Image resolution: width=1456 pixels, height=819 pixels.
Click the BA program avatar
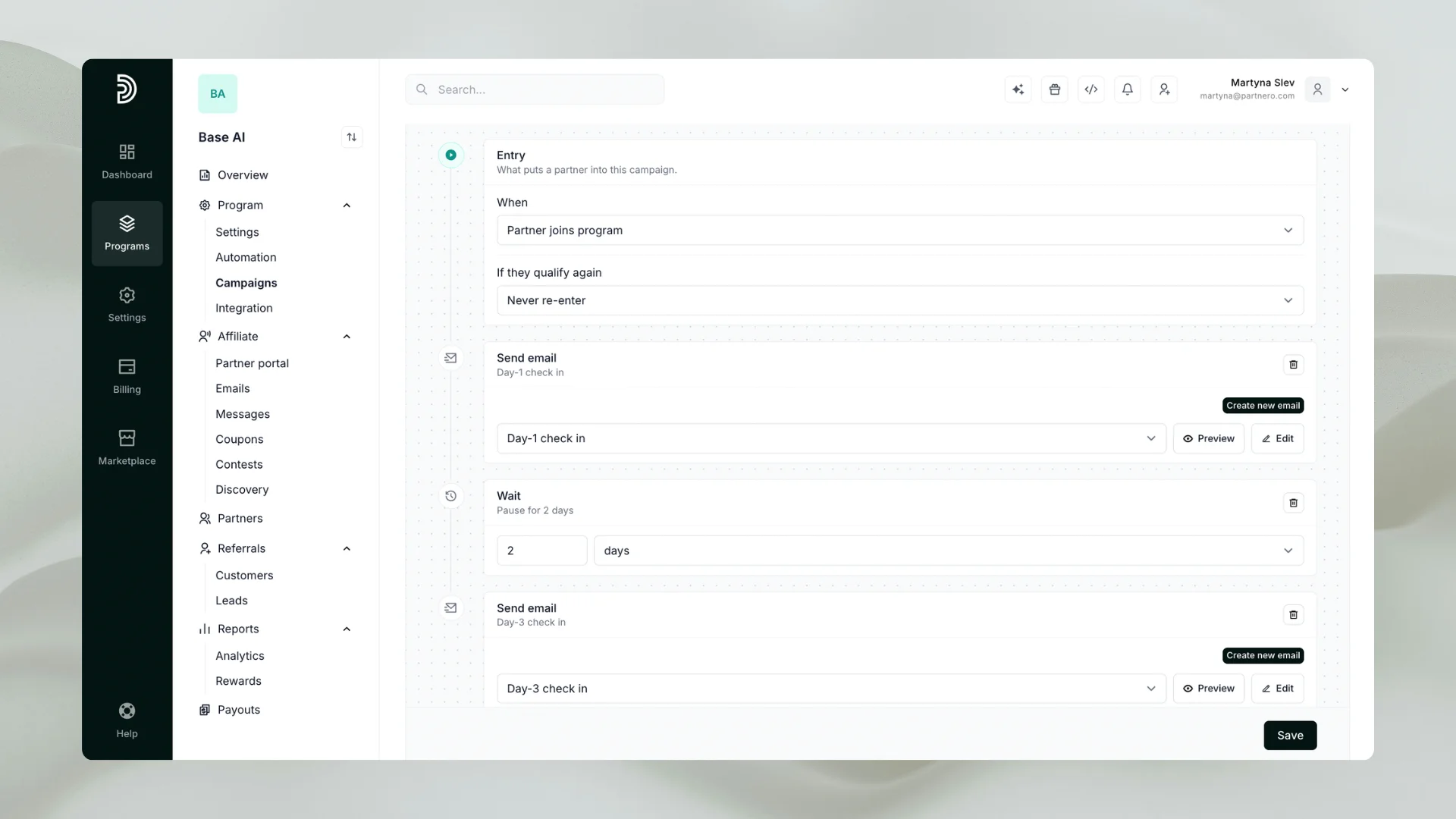point(218,94)
